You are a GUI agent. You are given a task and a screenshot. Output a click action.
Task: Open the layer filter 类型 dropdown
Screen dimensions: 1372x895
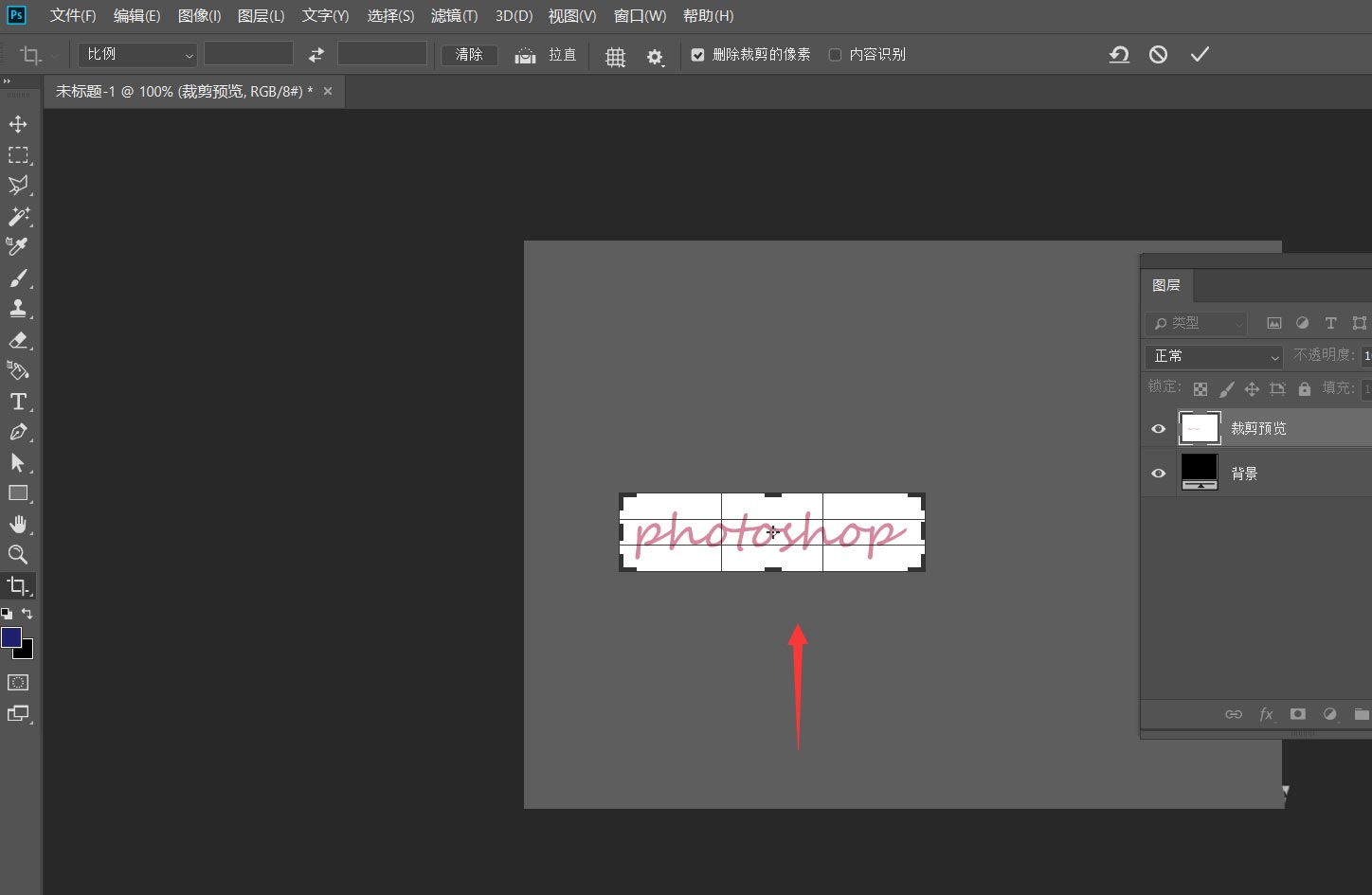pos(1196,323)
